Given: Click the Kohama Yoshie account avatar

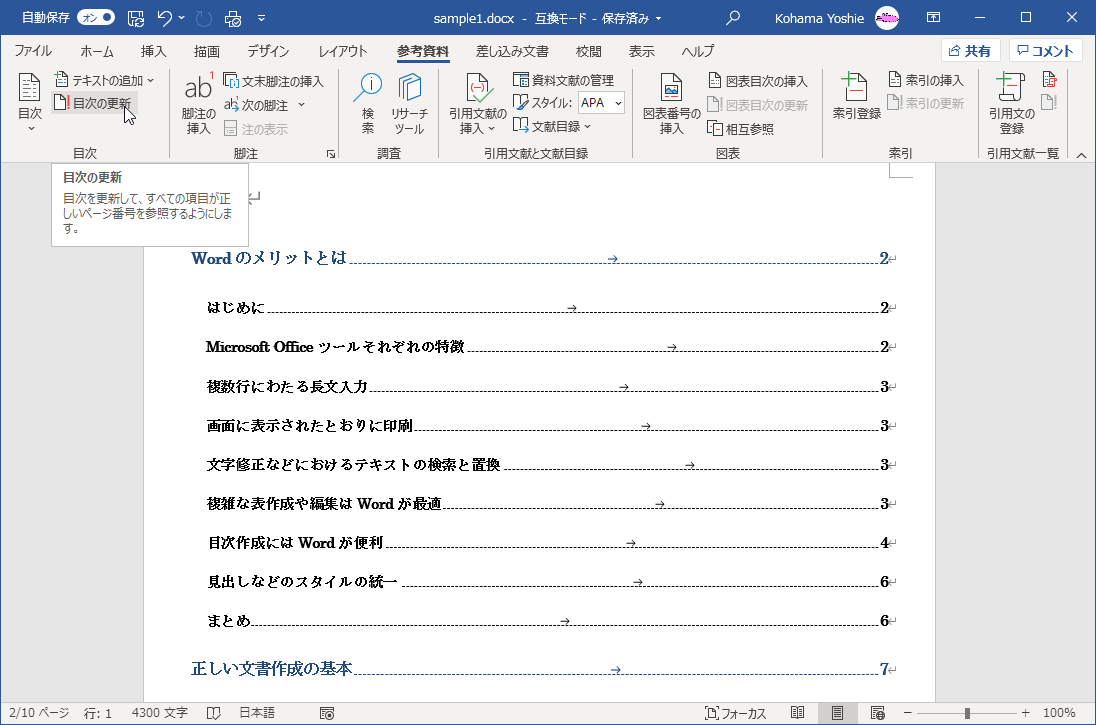Looking at the screenshot, I should [x=887, y=18].
